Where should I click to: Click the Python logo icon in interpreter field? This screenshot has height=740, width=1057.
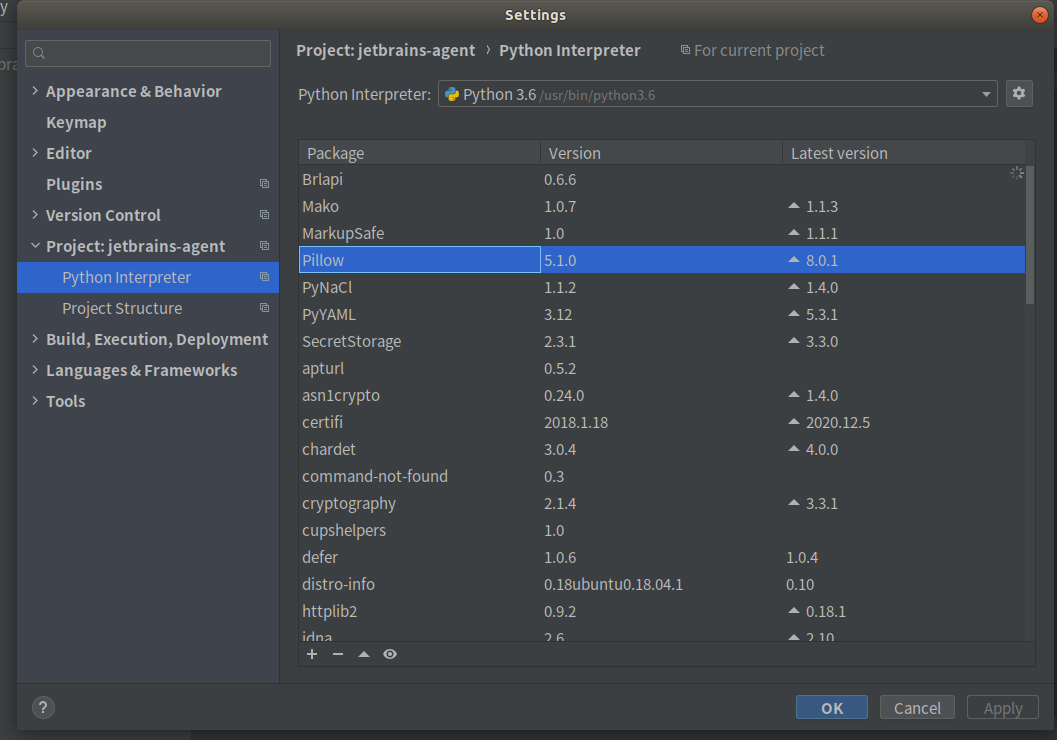(452, 94)
